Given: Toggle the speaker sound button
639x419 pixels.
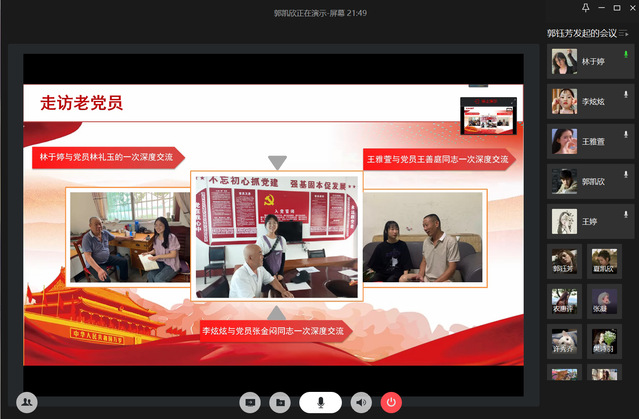Looking at the screenshot, I should [361, 402].
